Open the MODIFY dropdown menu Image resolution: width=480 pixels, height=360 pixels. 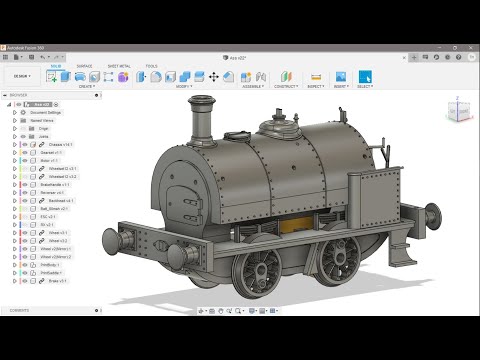click(184, 86)
